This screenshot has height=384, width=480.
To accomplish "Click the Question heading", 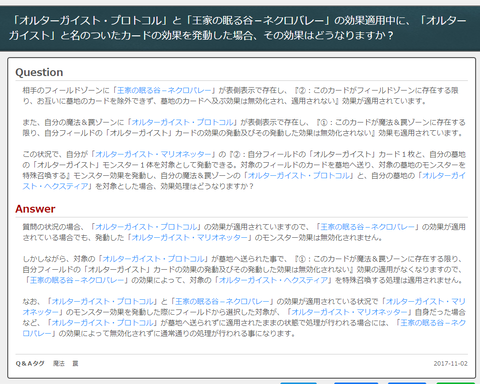I will [x=39, y=72].
